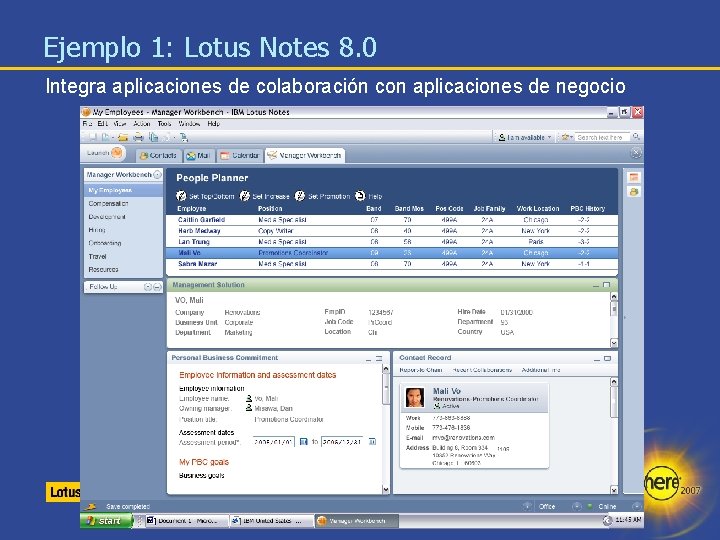
Task: Click the assessment period end date field
Action: click(x=342, y=441)
